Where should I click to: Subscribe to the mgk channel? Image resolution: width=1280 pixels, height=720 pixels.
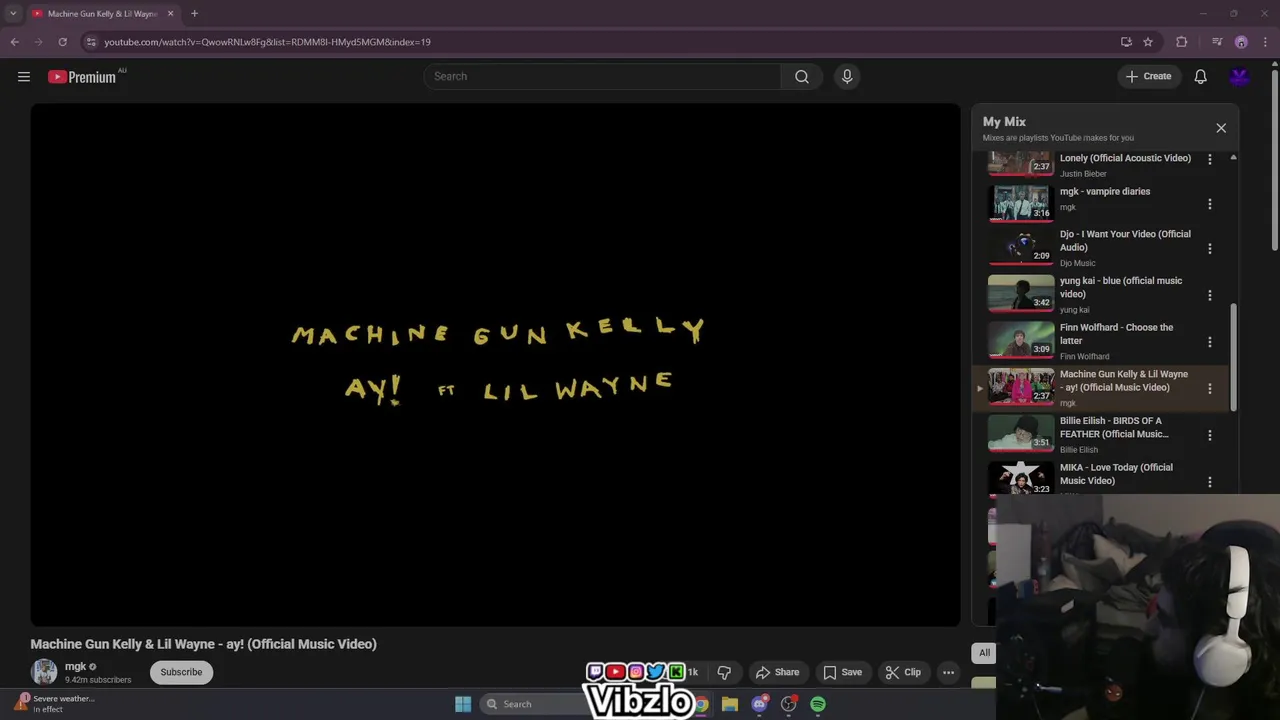pos(181,672)
